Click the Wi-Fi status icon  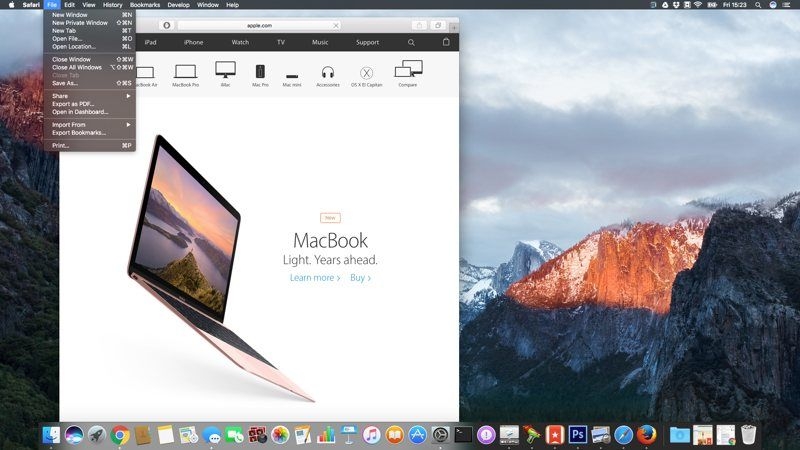coord(698,5)
